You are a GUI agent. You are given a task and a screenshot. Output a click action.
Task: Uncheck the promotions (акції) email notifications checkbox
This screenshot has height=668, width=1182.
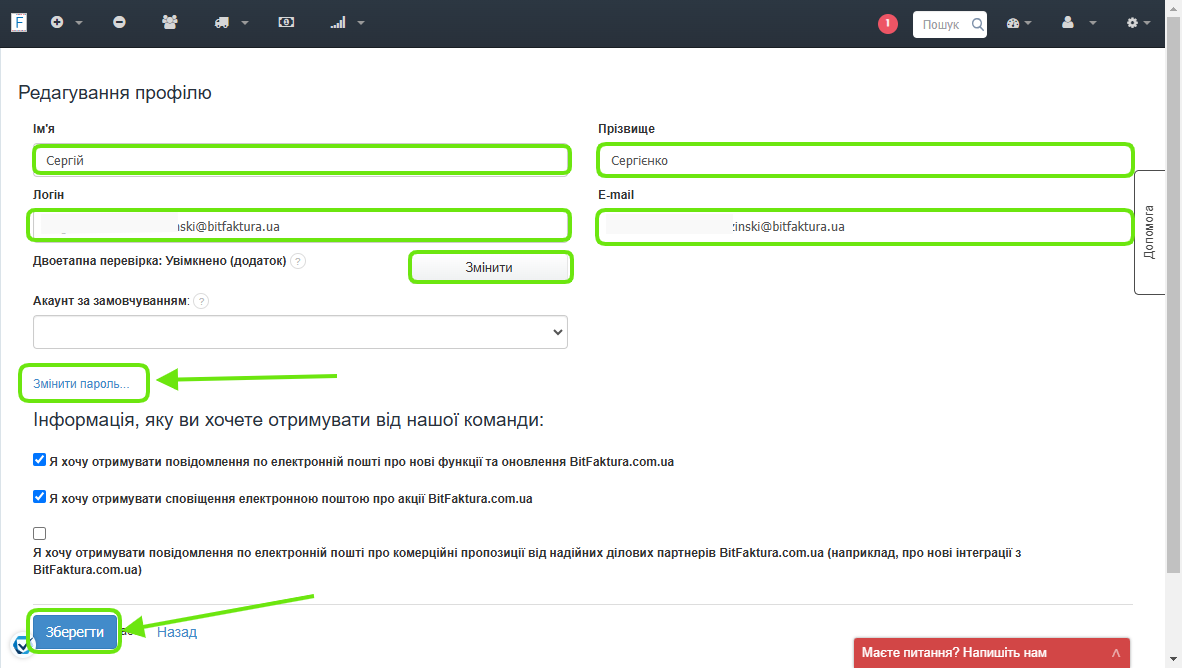[x=39, y=497]
